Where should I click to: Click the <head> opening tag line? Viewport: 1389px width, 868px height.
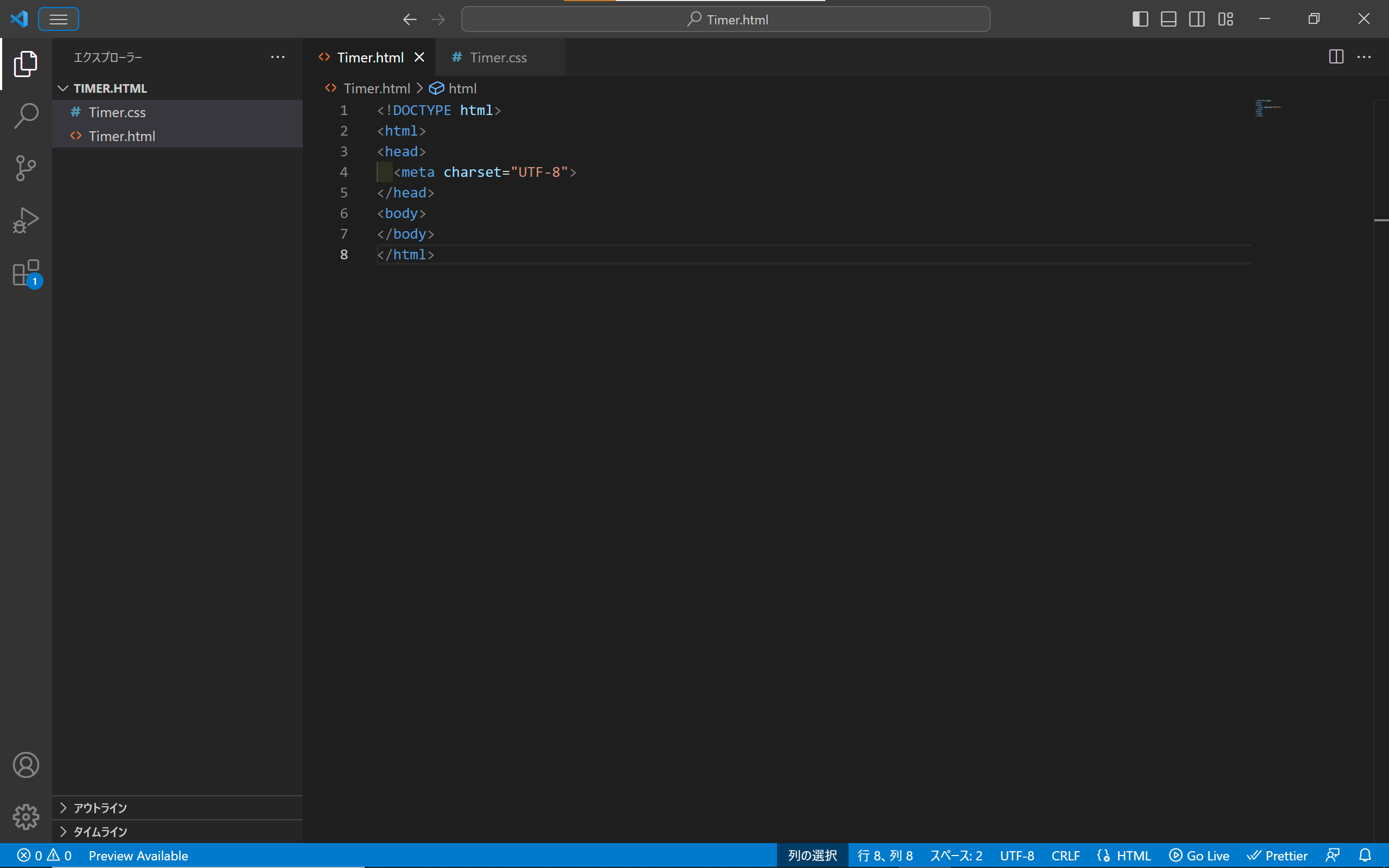[401, 151]
